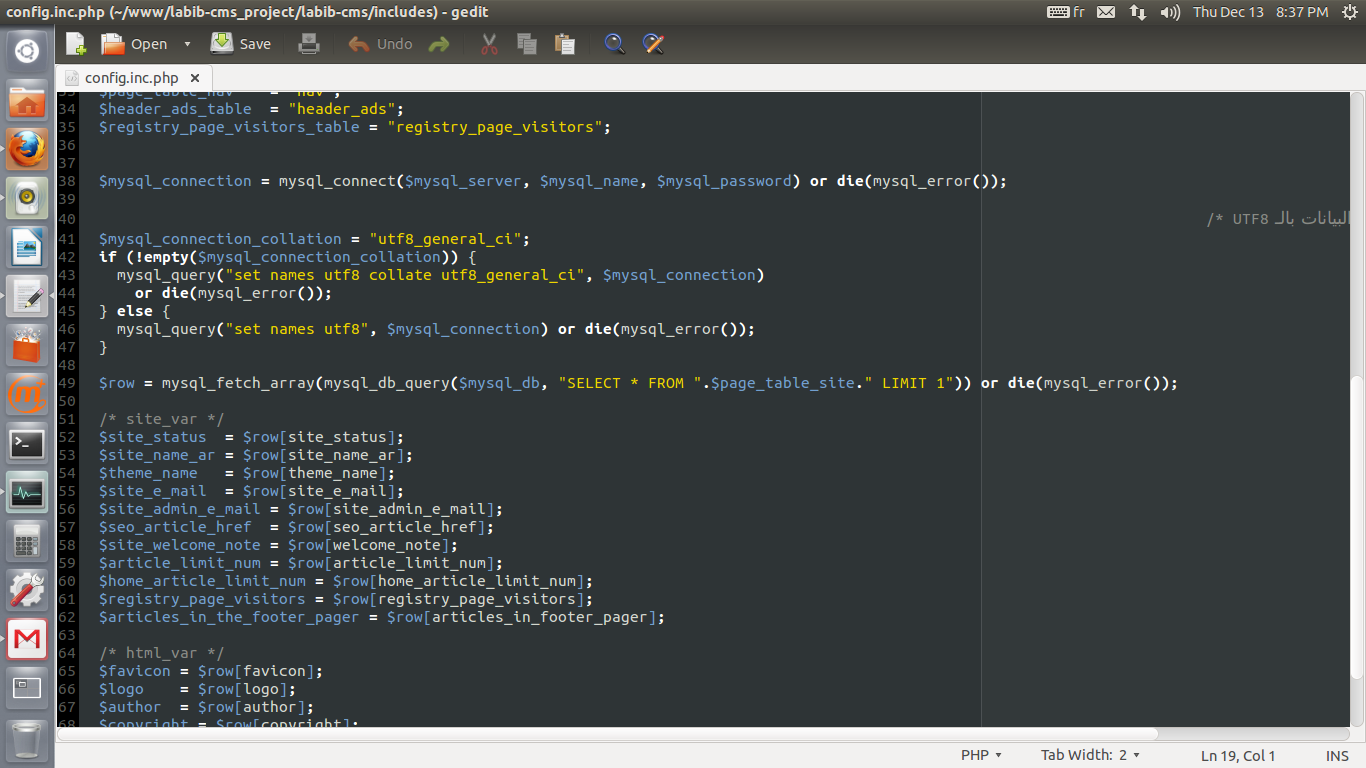Open Rhythmbox speaker icon in launcher
Screen dimensions: 1366x768
pyautogui.click(x=27, y=198)
